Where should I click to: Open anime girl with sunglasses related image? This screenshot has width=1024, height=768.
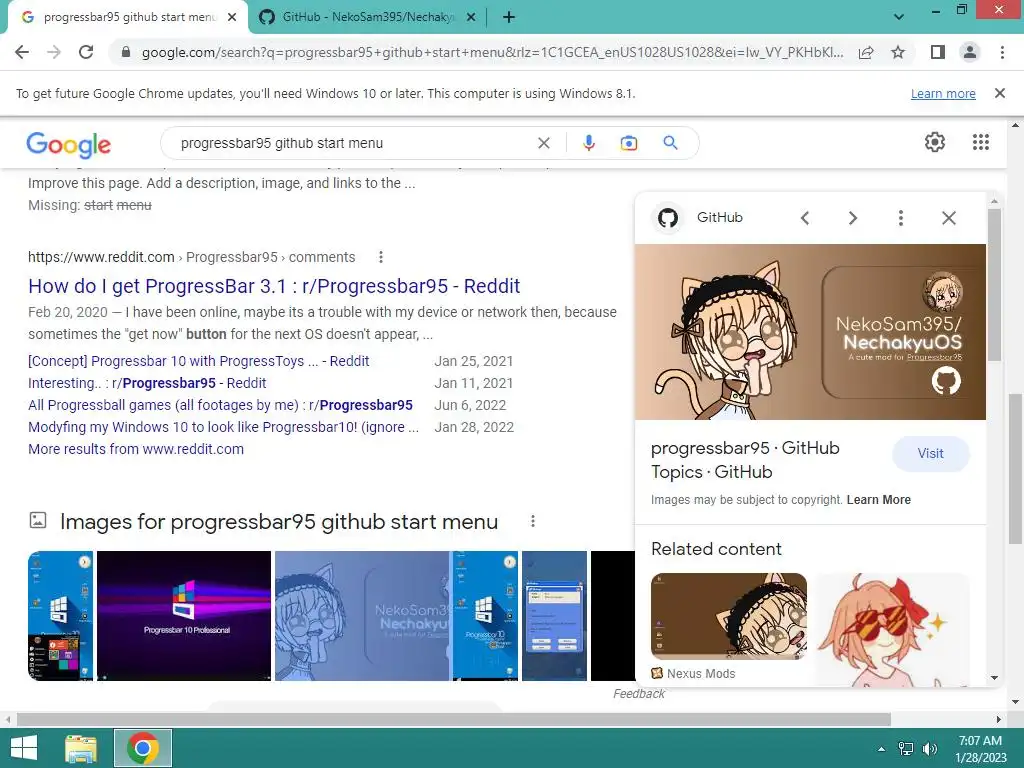click(891, 630)
